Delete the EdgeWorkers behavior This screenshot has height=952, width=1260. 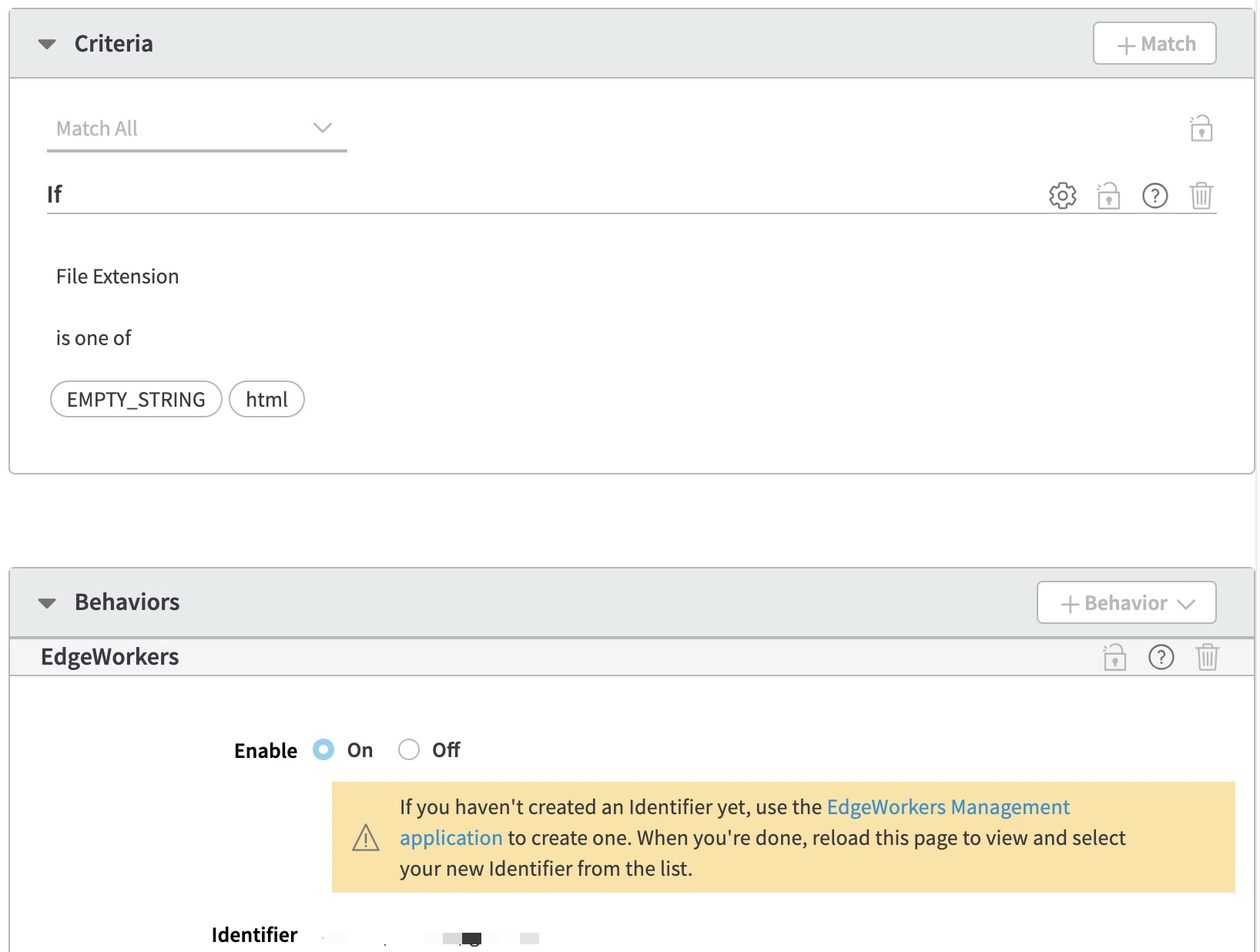click(1207, 657)
